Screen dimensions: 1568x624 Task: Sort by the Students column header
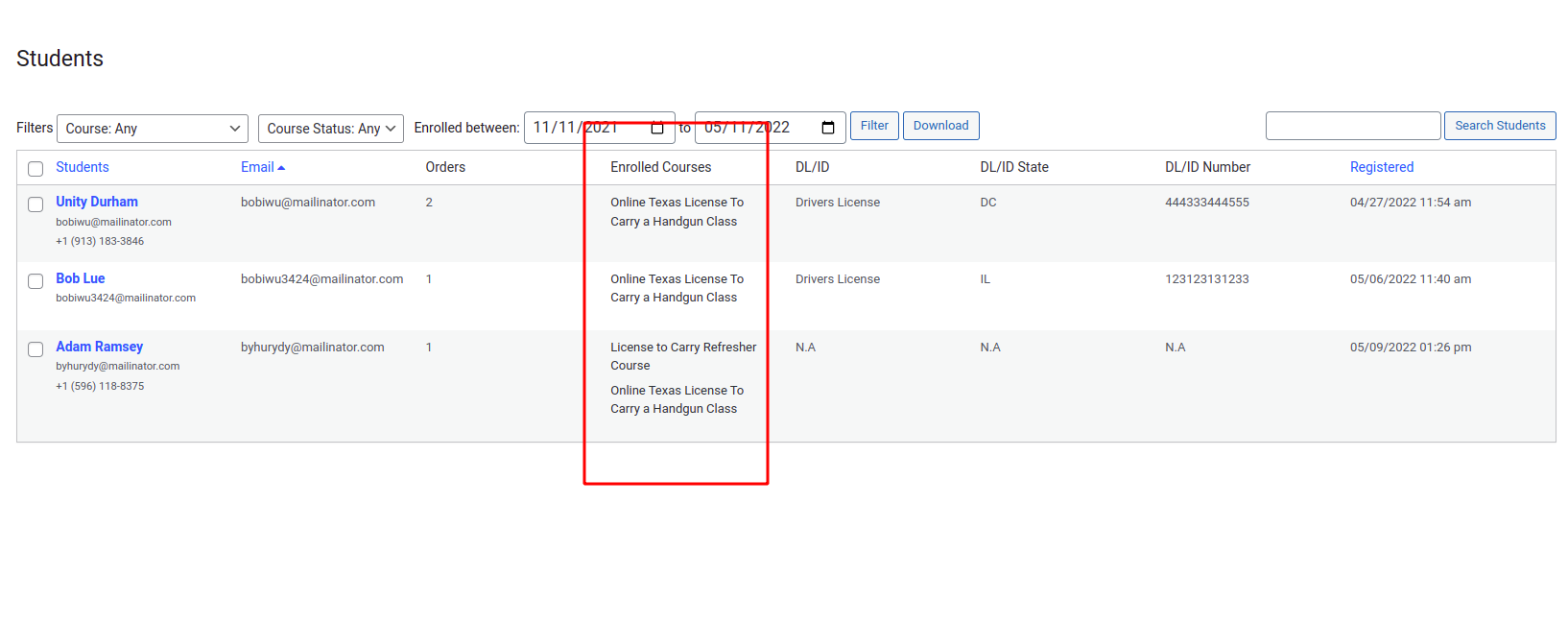coord(83,167)
